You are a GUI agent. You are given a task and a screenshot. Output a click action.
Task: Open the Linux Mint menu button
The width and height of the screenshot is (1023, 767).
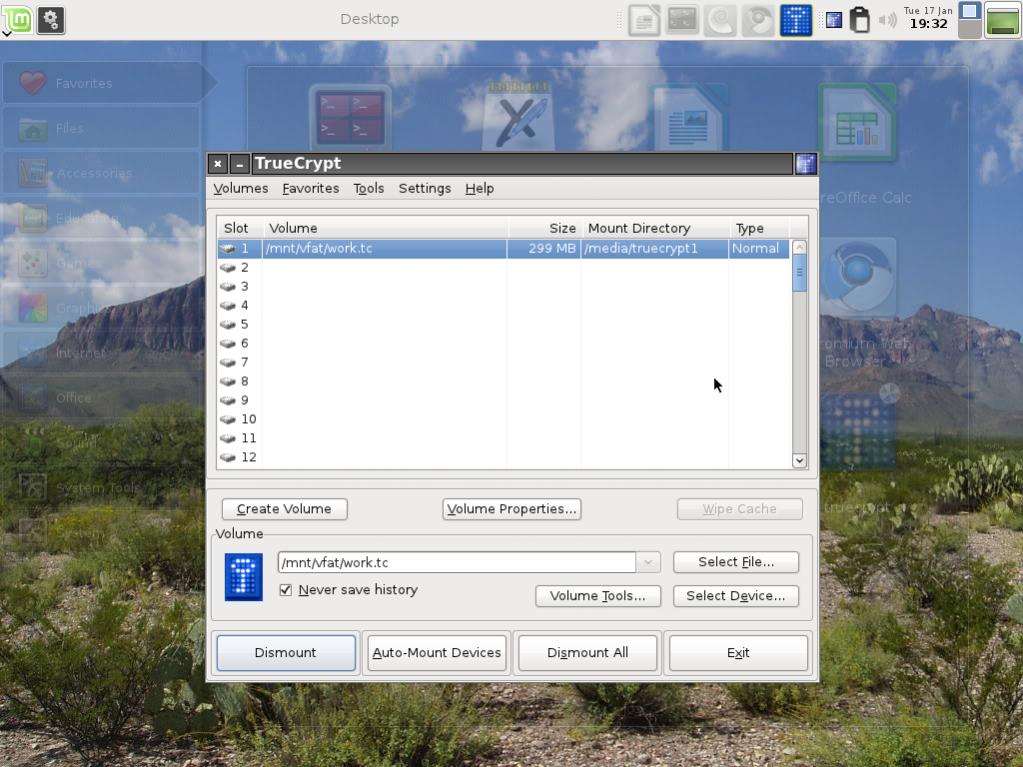tap(18, 19)
